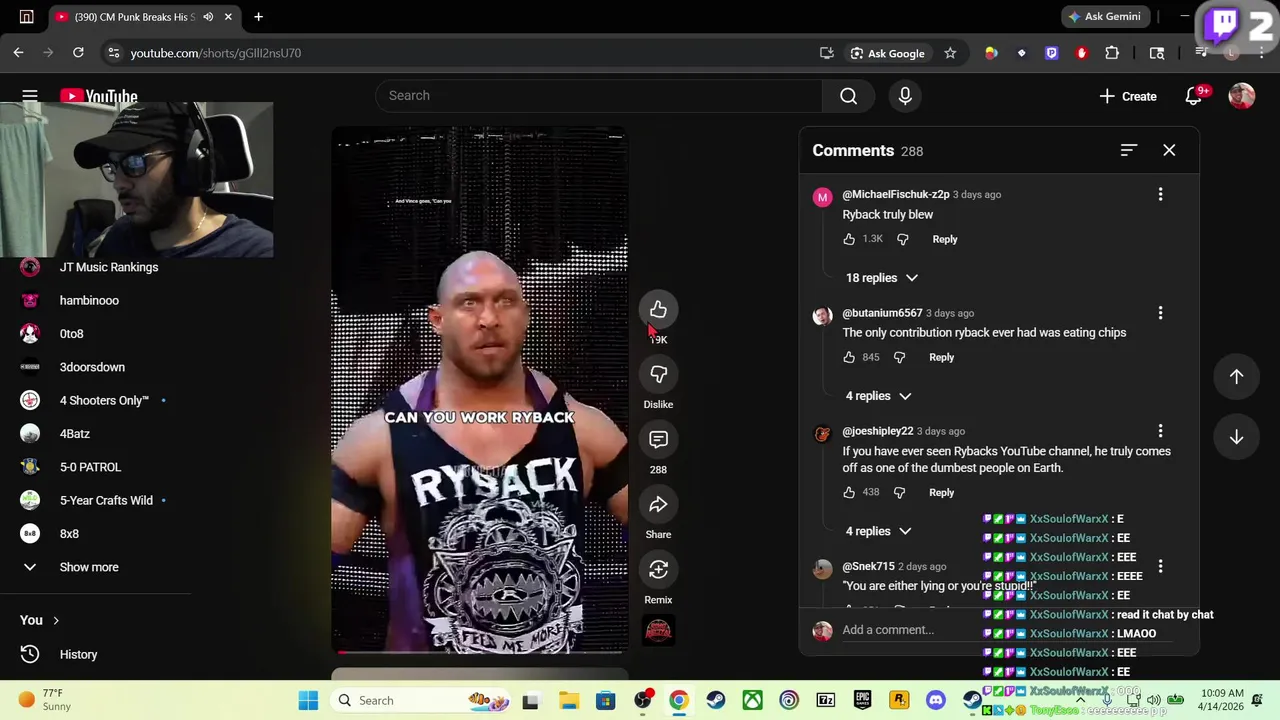Open comment sort options
The width and height of the screenshot is (1280, 720).
[x=1129, y=150]
